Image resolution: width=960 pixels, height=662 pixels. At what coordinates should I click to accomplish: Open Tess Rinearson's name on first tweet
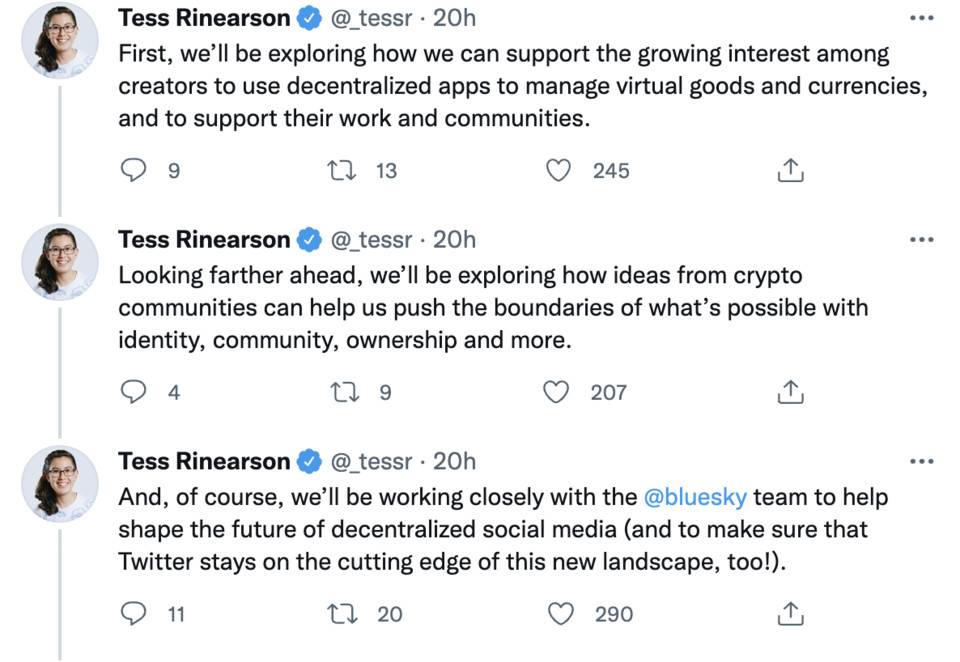coord(204,18)
